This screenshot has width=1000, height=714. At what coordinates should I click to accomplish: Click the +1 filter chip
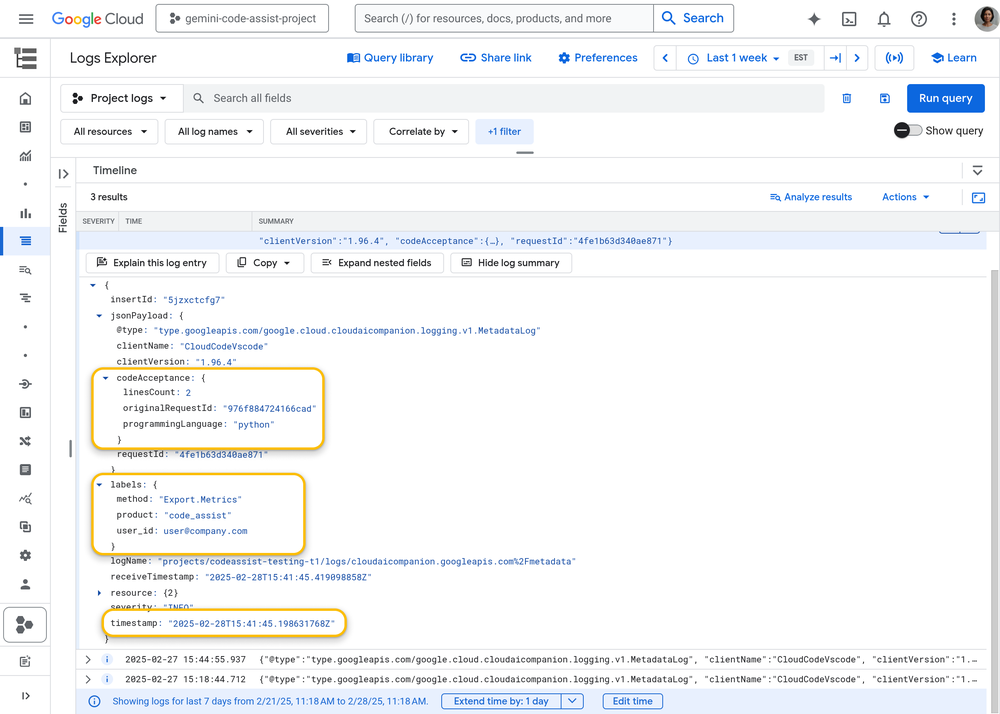[x=504, y=131]
